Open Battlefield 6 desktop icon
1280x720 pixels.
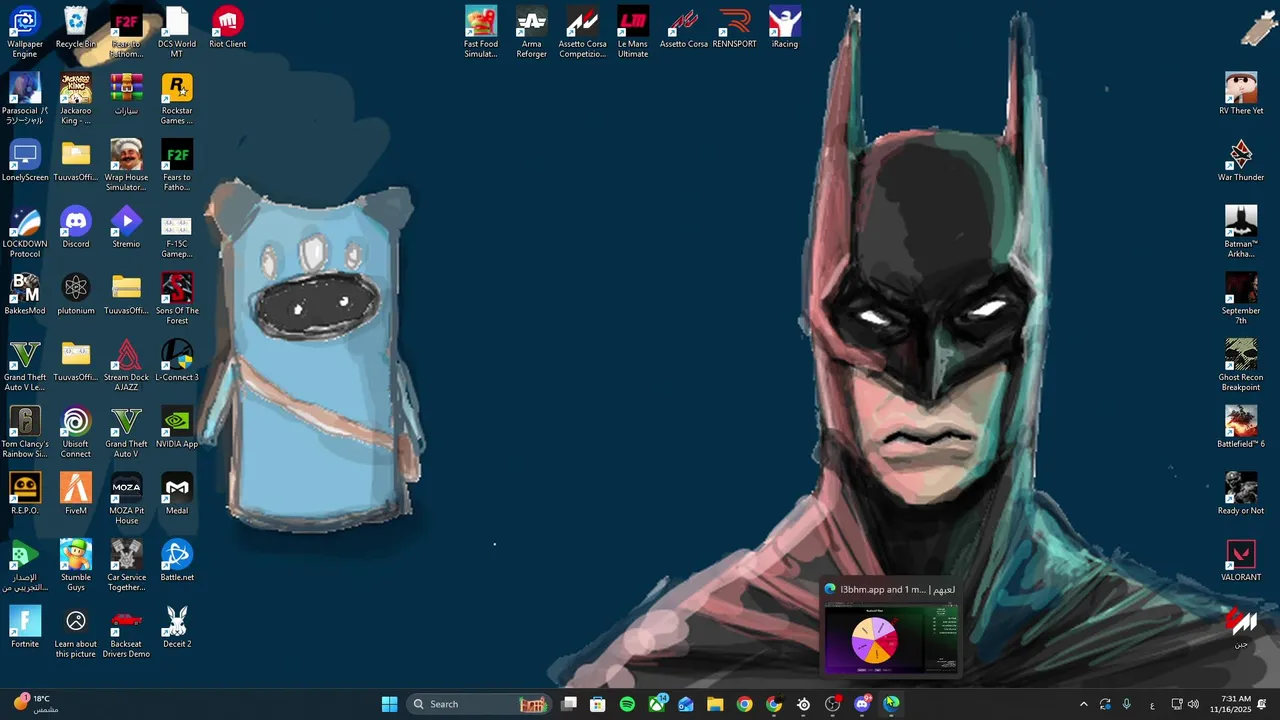(1241, 428)
